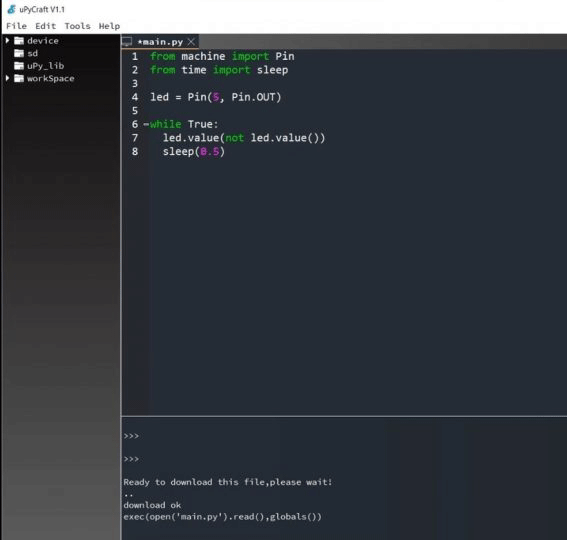Select the uPy_lib item in file tree
The height and width of the screenshot is (540, 567).
point(46,65)
